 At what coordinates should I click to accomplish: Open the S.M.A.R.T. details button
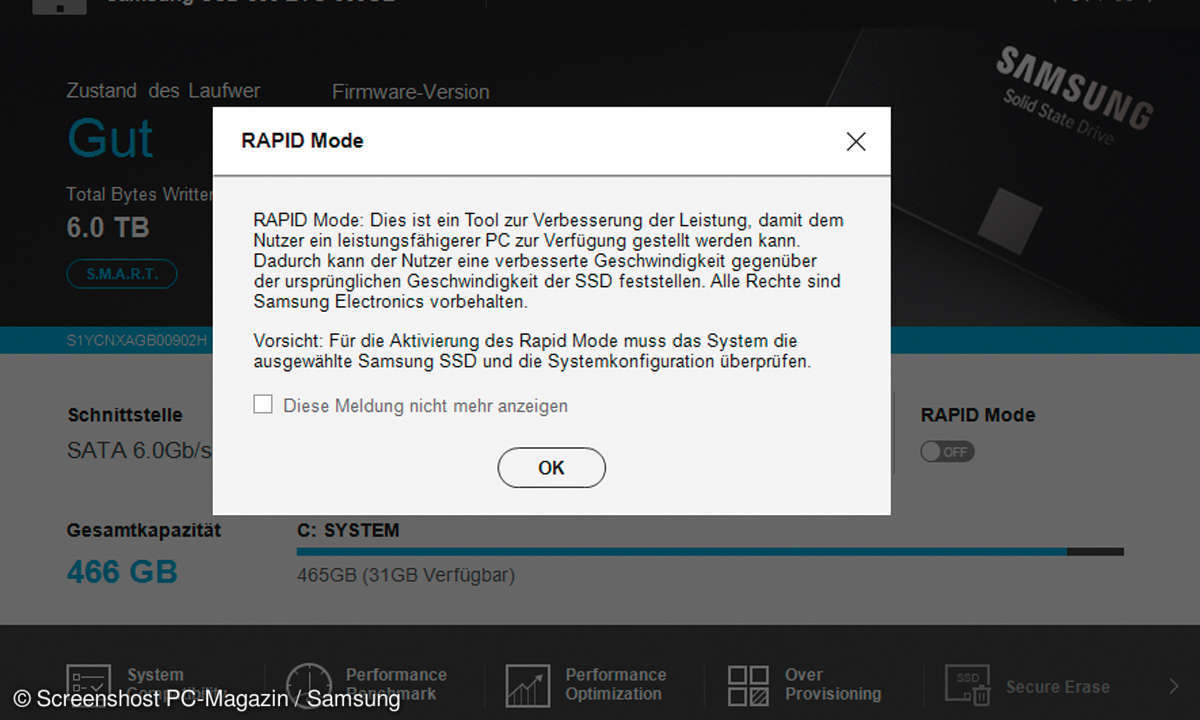(x=122, y=274)
